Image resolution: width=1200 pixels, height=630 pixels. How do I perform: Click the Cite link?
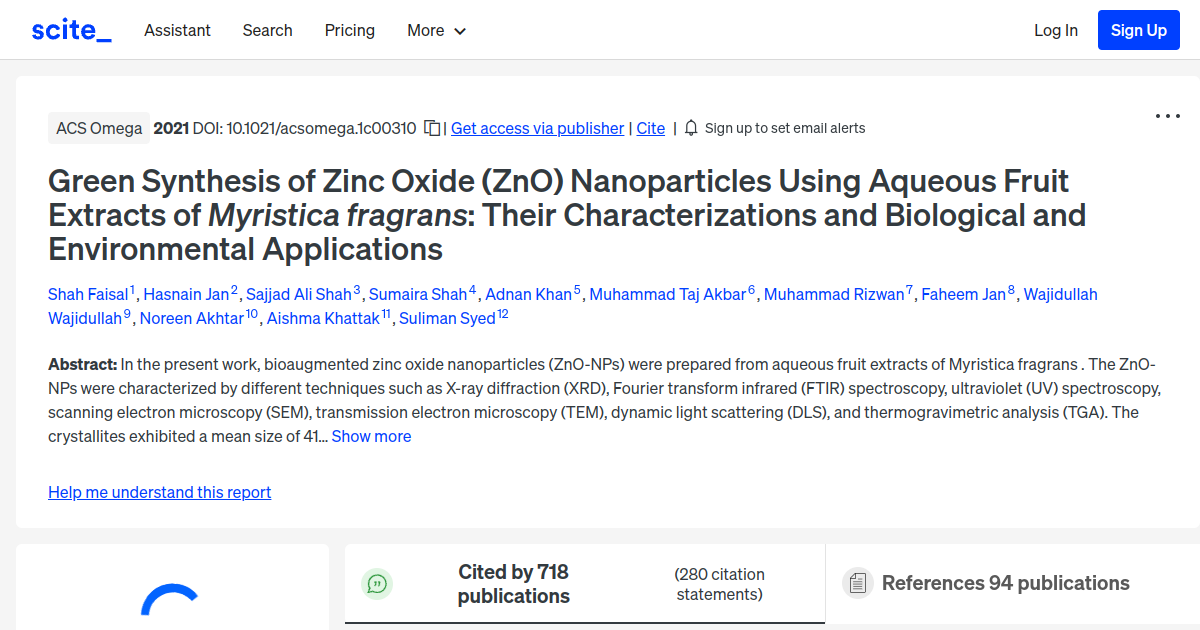pos(650,128)
